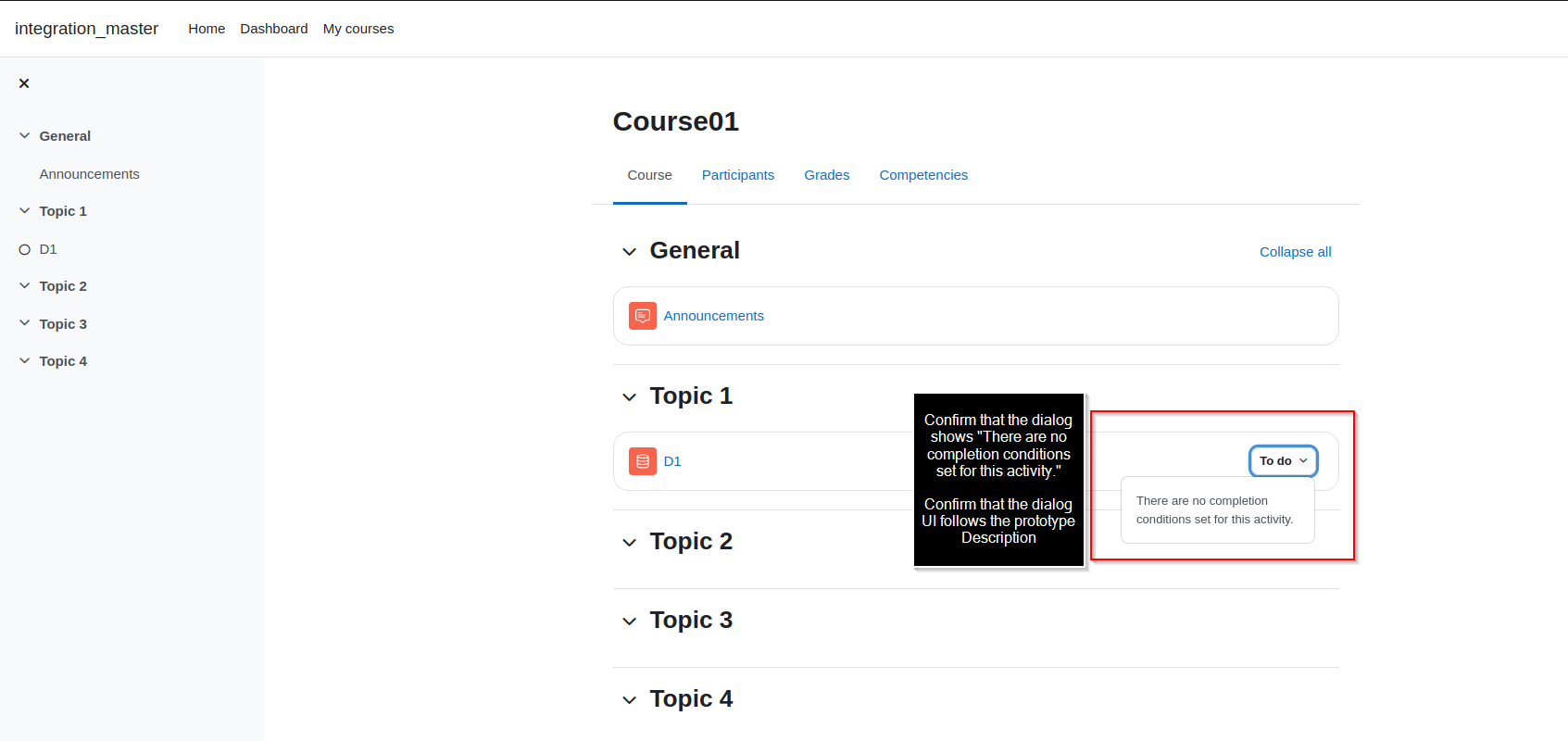
Task: Click the Topic 1 section heading
Action: [x=691, y=396]
